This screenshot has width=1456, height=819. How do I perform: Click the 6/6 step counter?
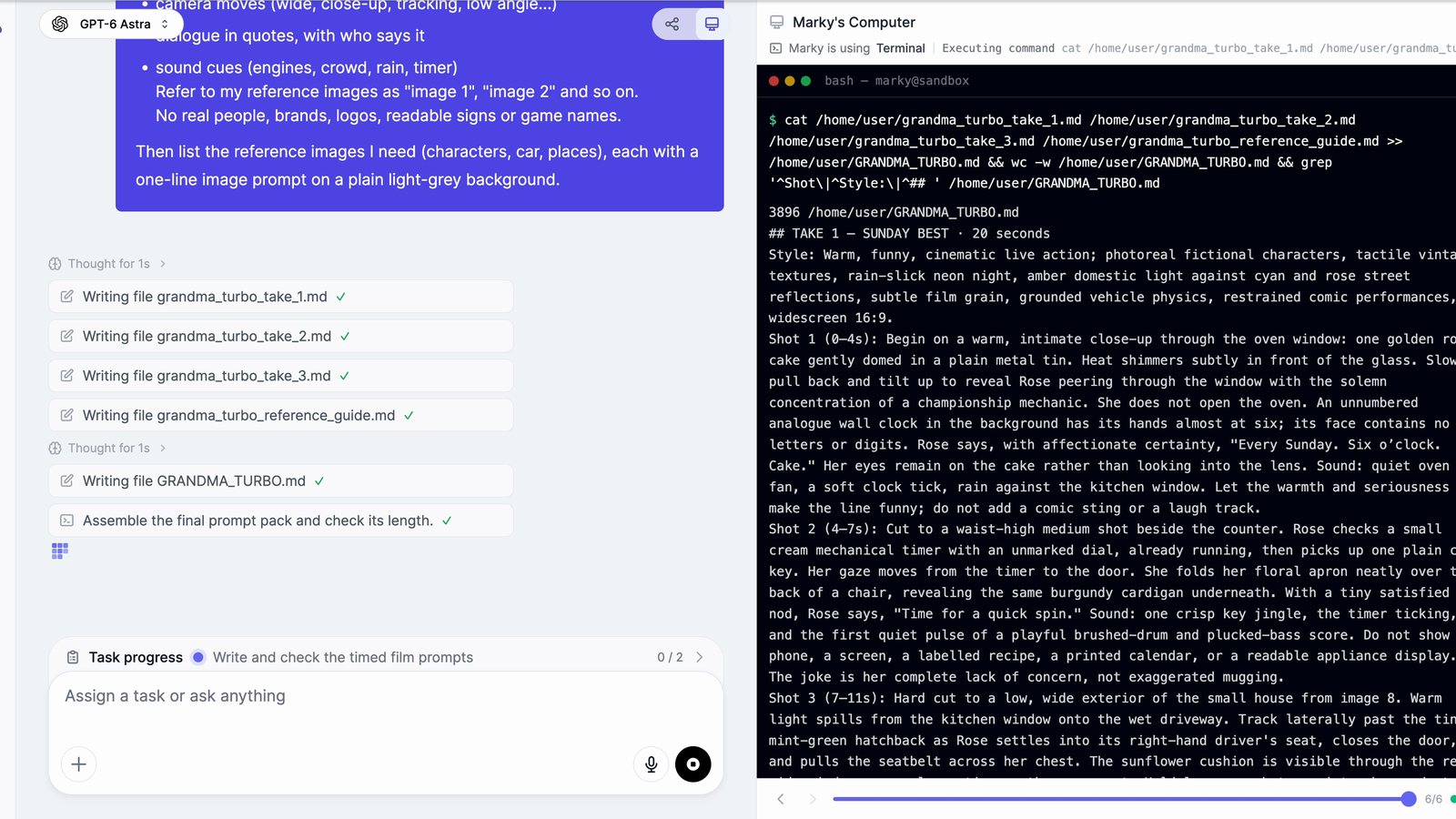coord(1433,799)
